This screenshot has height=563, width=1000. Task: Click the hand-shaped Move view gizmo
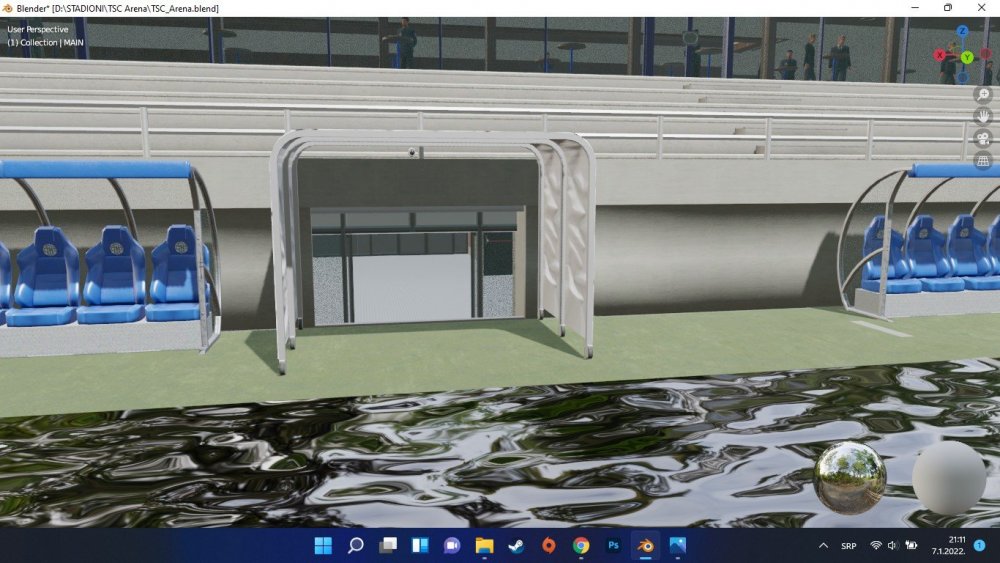click(x=983, y=116)
